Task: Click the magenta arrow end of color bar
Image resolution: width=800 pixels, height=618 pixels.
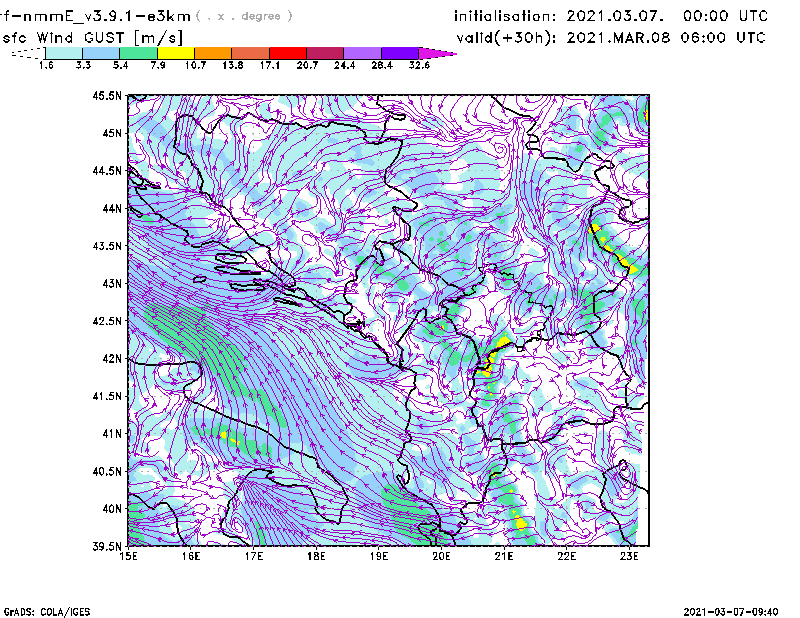Action: click(437, 53)
